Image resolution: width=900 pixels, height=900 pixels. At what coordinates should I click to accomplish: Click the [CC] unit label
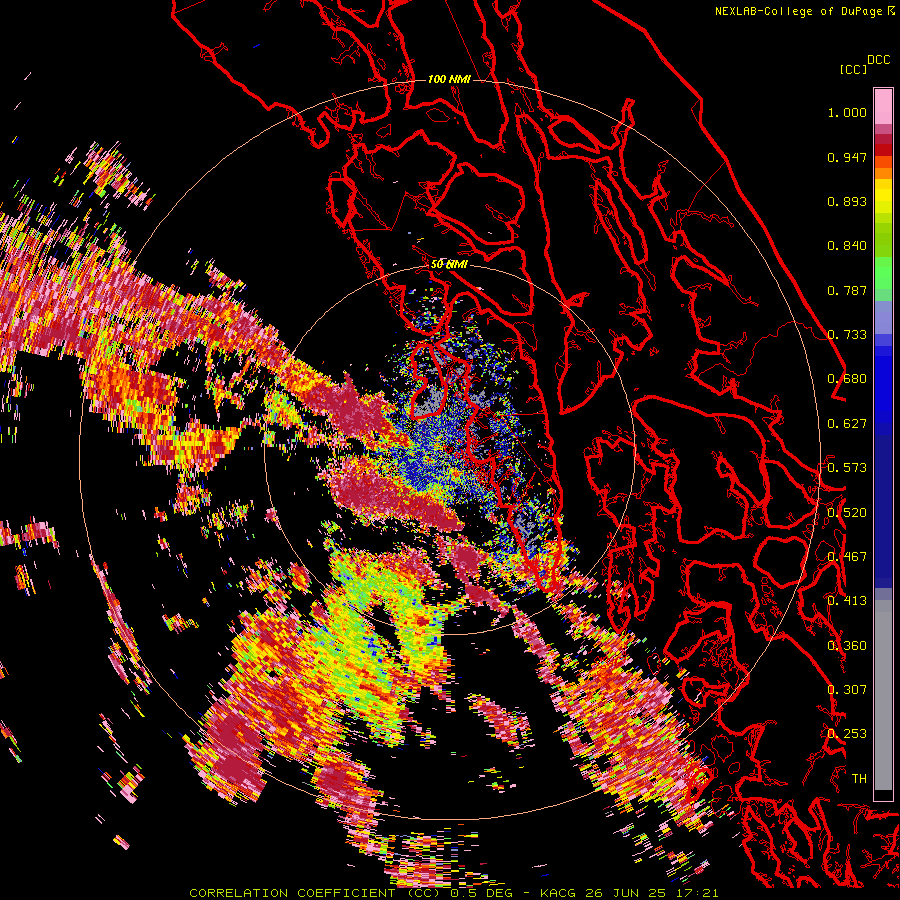click(x=853, y=69)
